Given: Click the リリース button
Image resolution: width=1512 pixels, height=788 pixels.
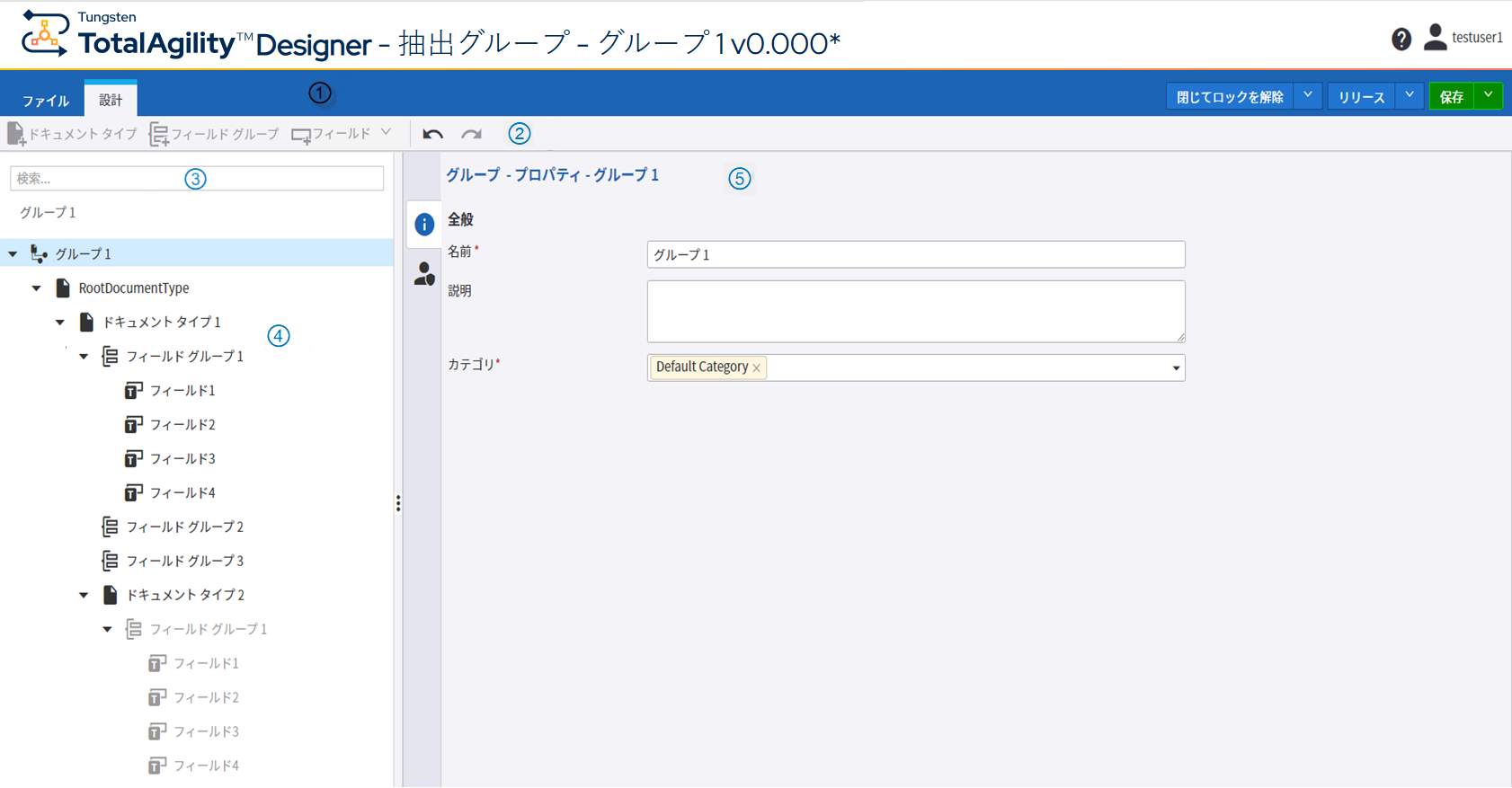Looking at the screenshot, I should [1361, 97].
